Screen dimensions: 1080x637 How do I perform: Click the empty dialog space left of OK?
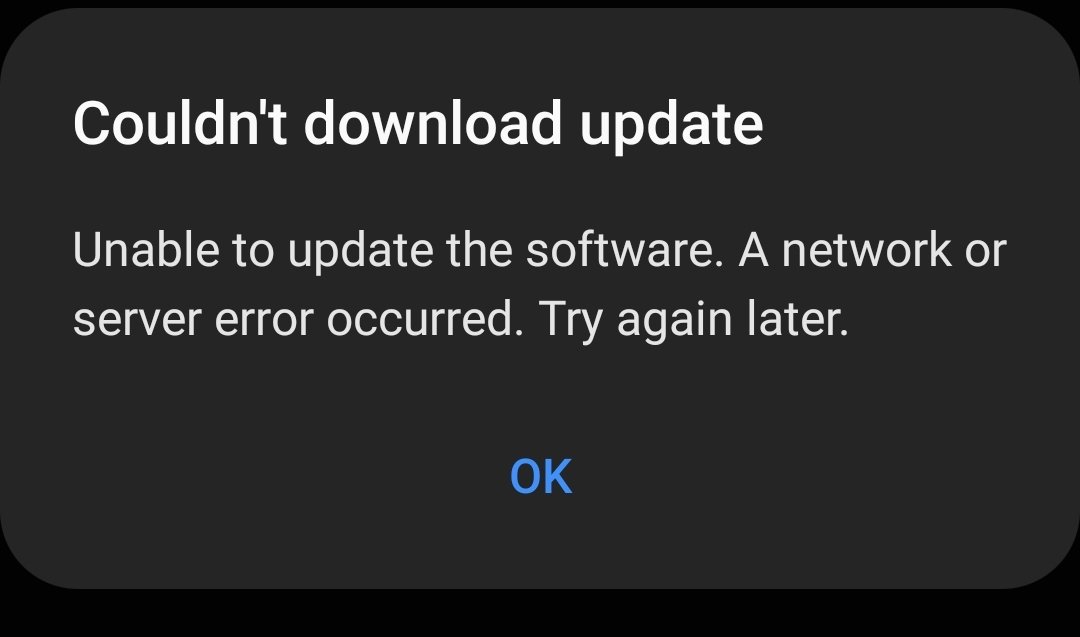click(x=255, y=477)
